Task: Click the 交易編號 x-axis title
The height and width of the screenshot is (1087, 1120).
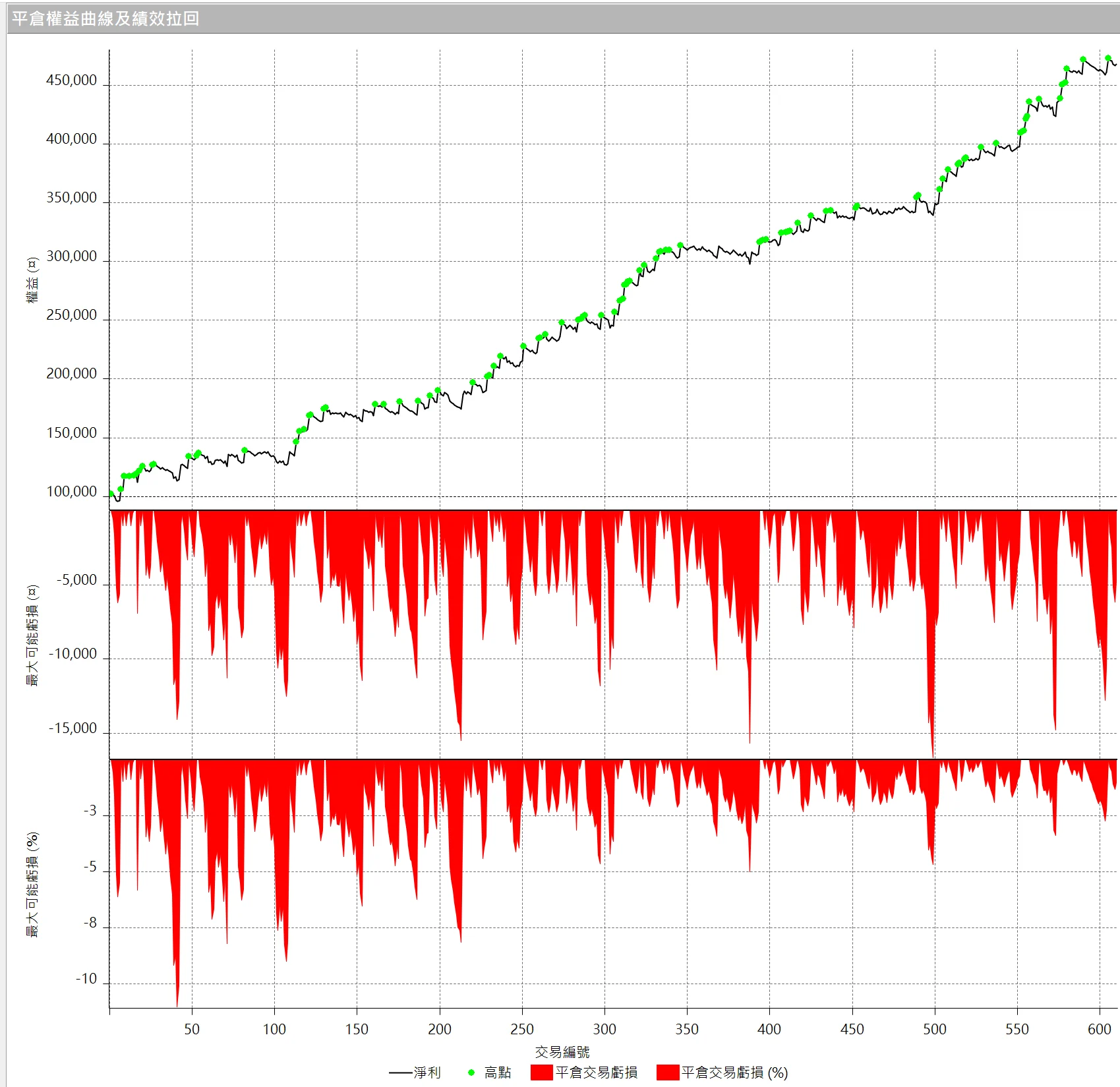Action: coord(562,1052)
